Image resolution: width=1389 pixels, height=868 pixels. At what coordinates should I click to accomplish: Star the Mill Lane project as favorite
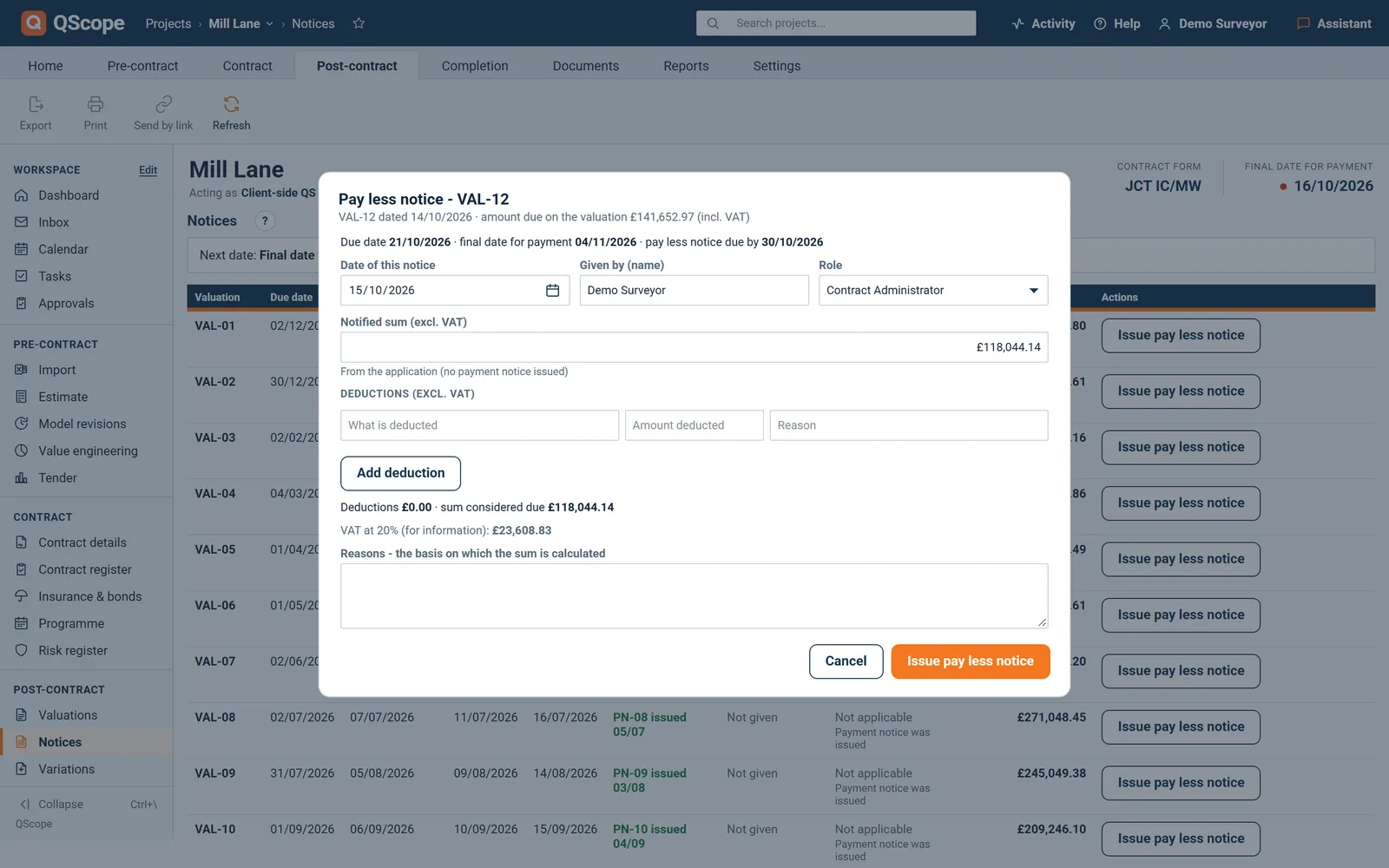(x=359, y=23)
